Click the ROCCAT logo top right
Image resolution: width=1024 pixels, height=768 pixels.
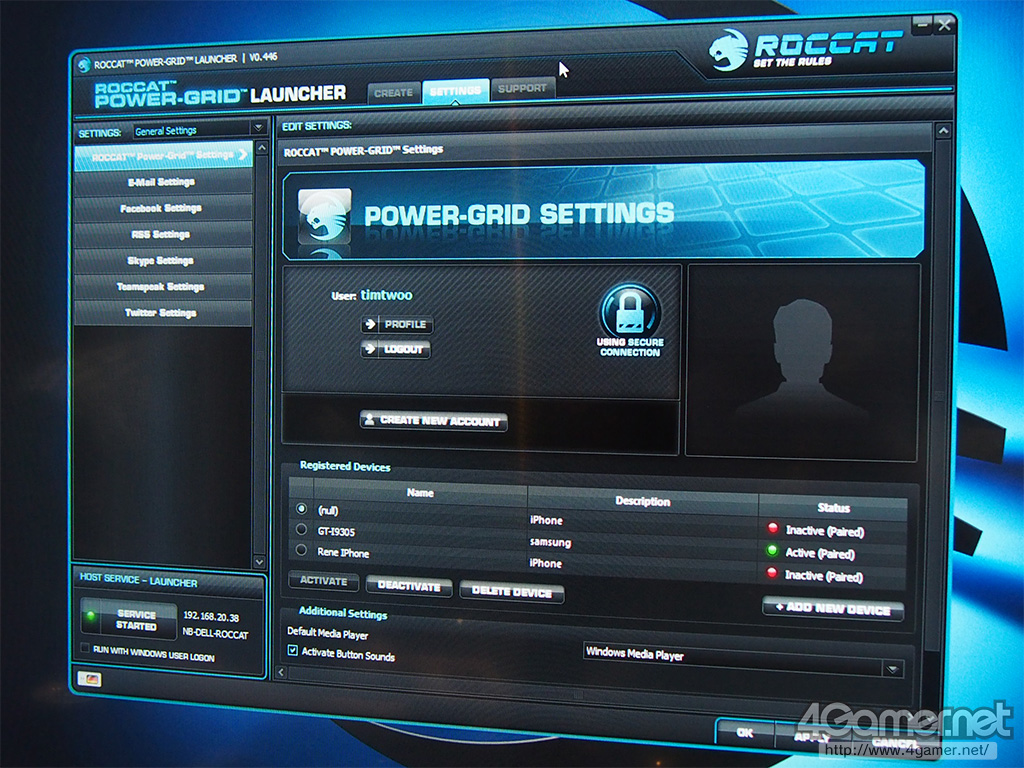point(806,49)
